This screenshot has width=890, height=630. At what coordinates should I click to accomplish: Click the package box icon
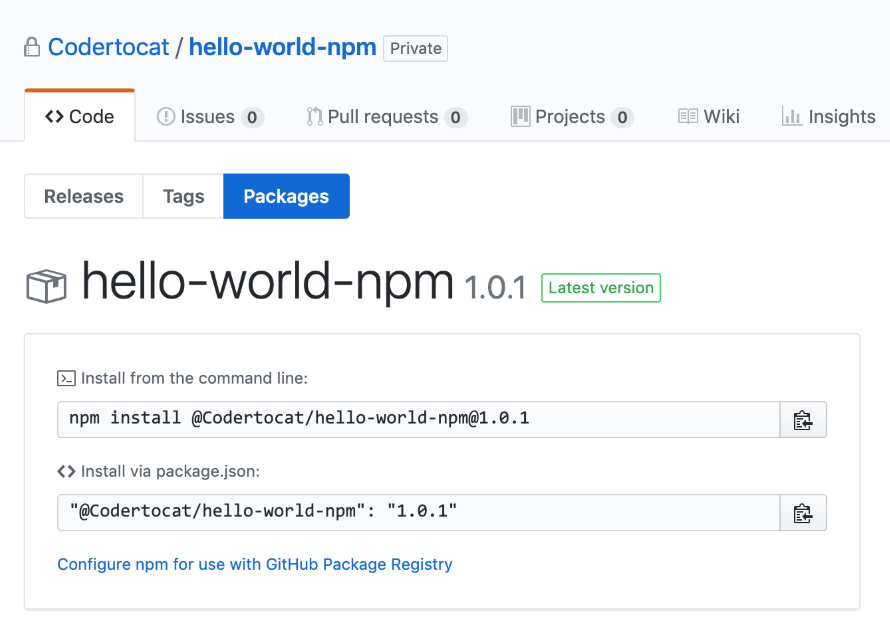coord(47,285)
